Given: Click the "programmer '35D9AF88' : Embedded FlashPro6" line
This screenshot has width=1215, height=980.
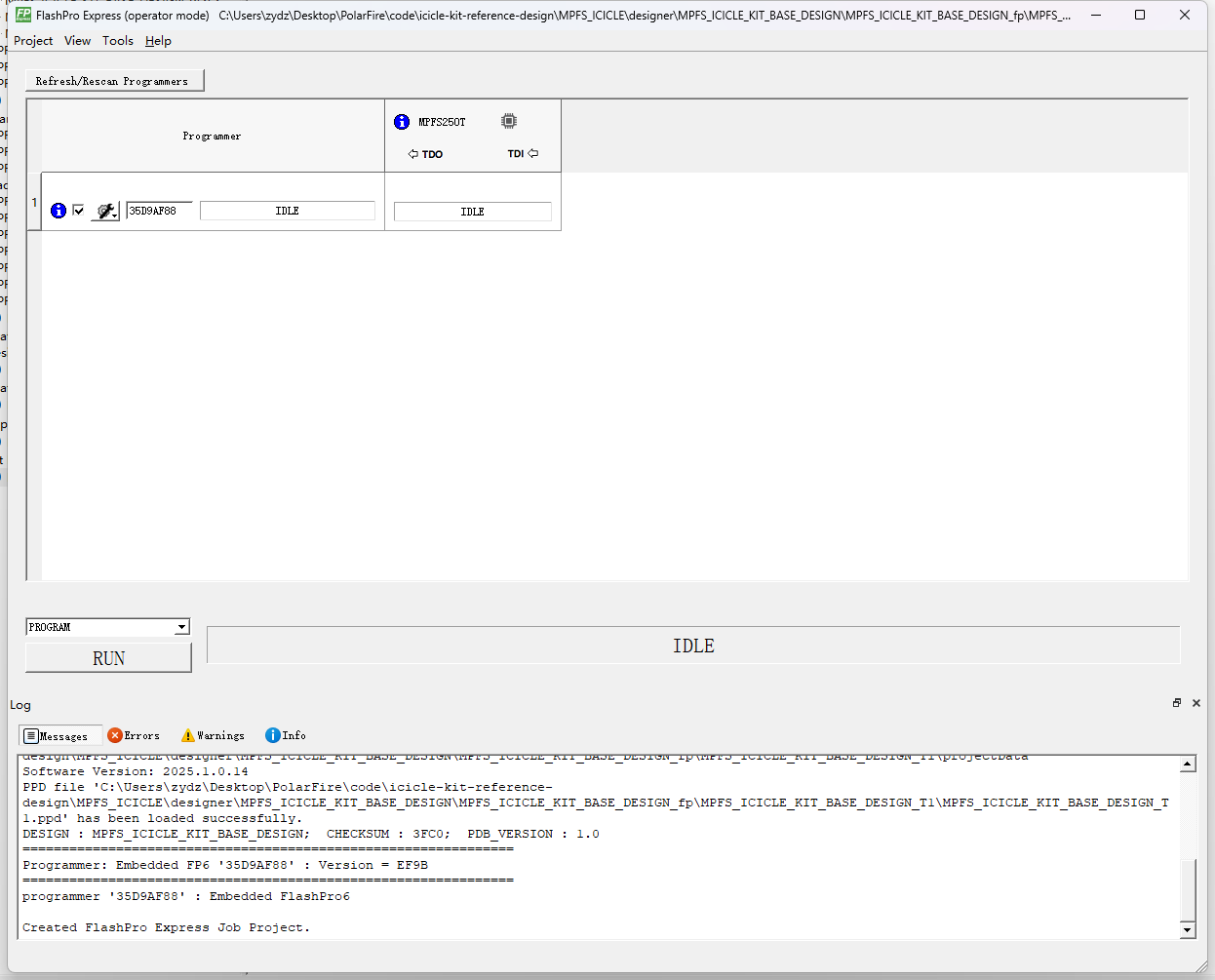Looking at the screenshot, I should [186, 896].
